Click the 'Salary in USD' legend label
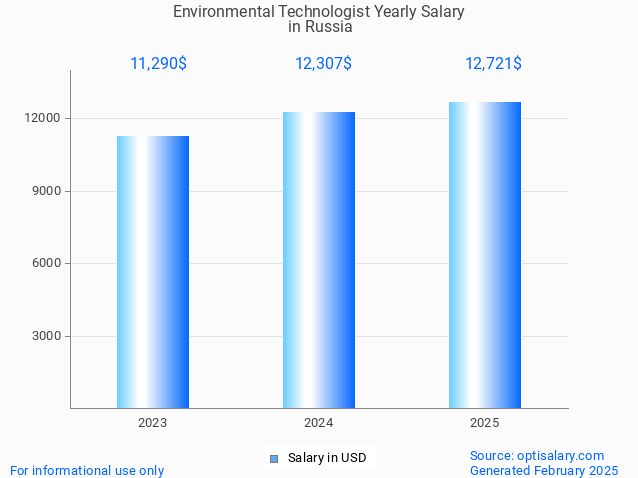Screen dimensions: 638x478 tap(327, 458)
